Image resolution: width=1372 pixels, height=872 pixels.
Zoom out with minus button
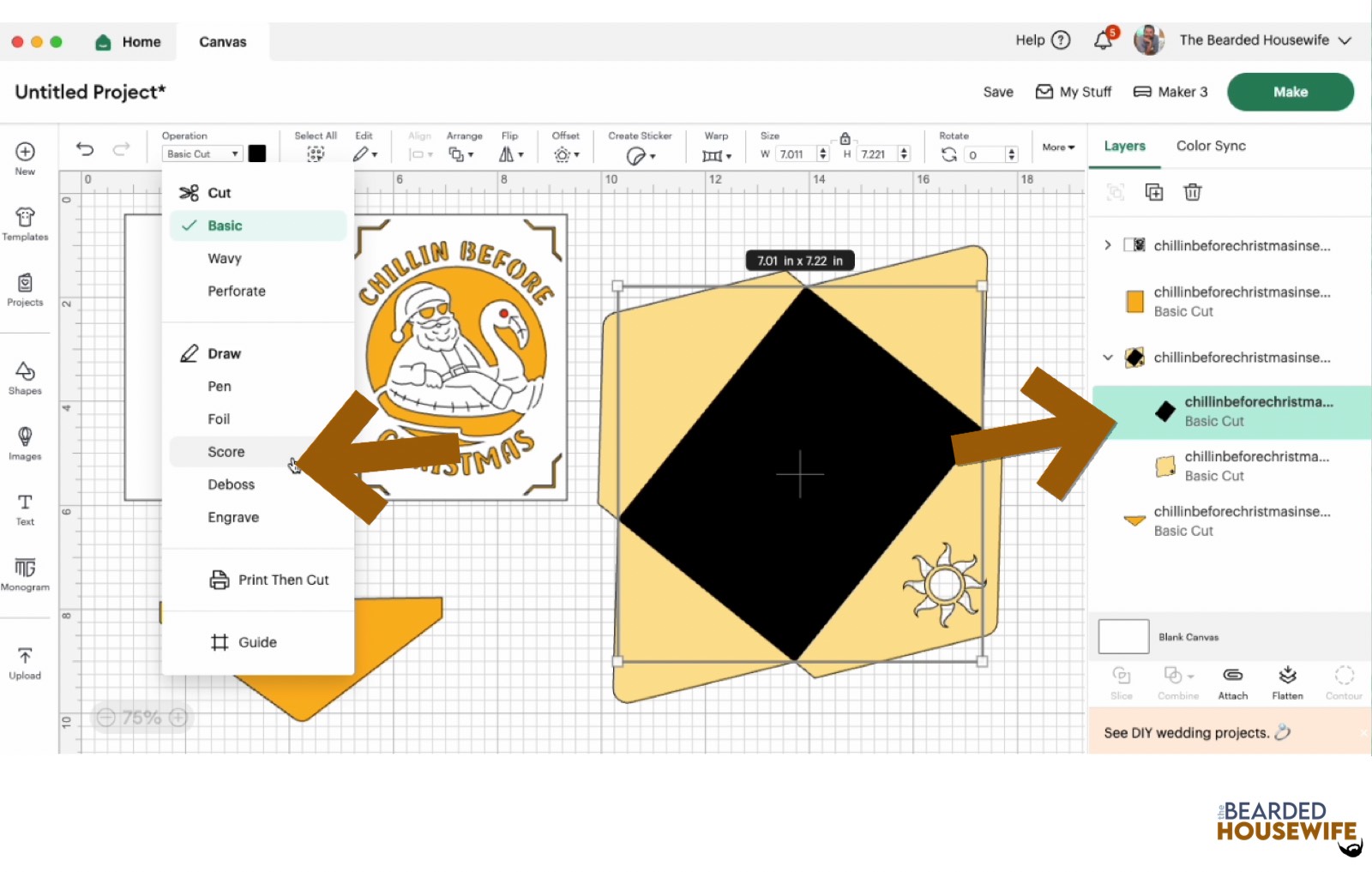tap(106, 718)
